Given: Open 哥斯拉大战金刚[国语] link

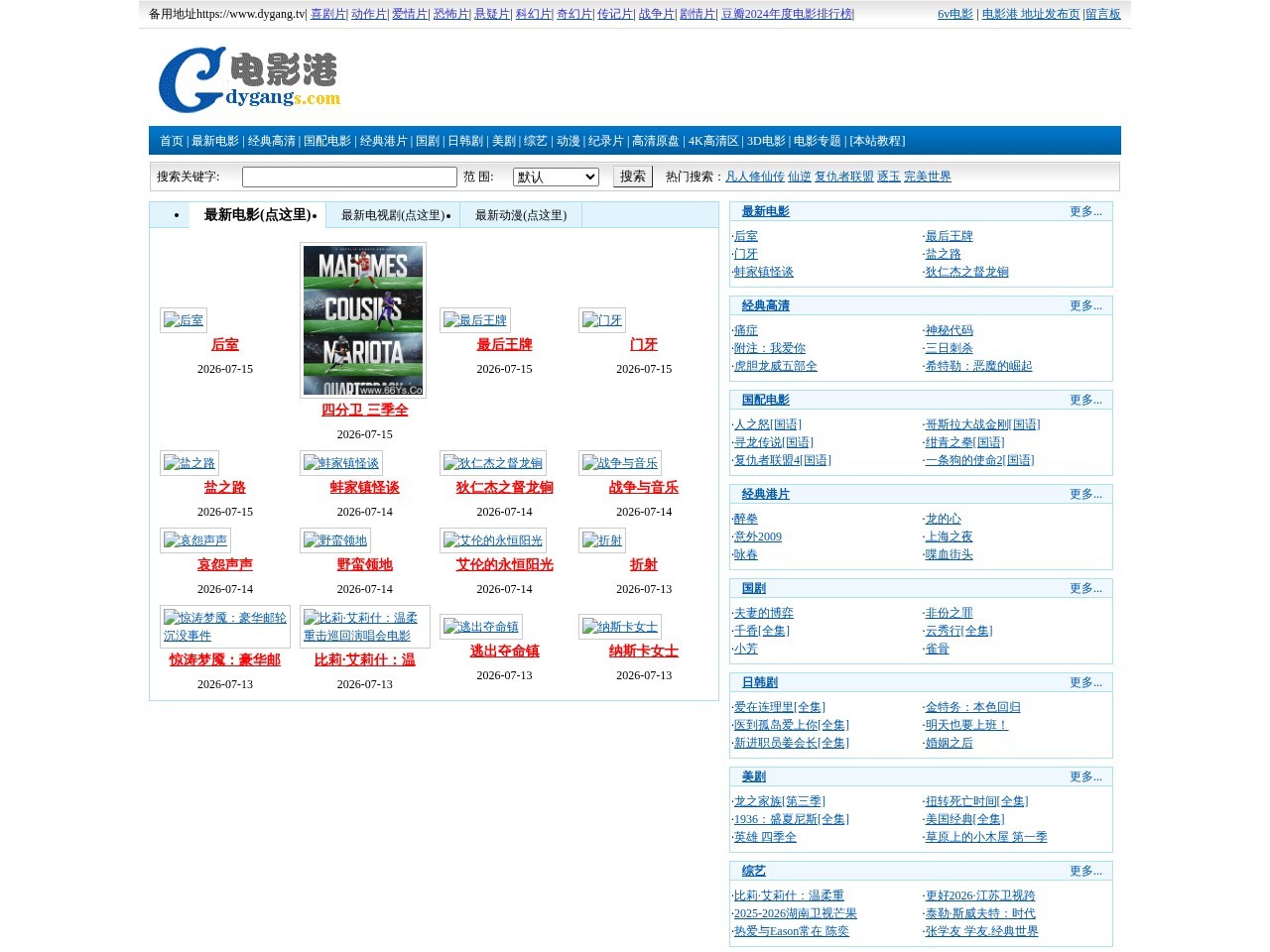Looking at the screenshot, I should point(982,424).
